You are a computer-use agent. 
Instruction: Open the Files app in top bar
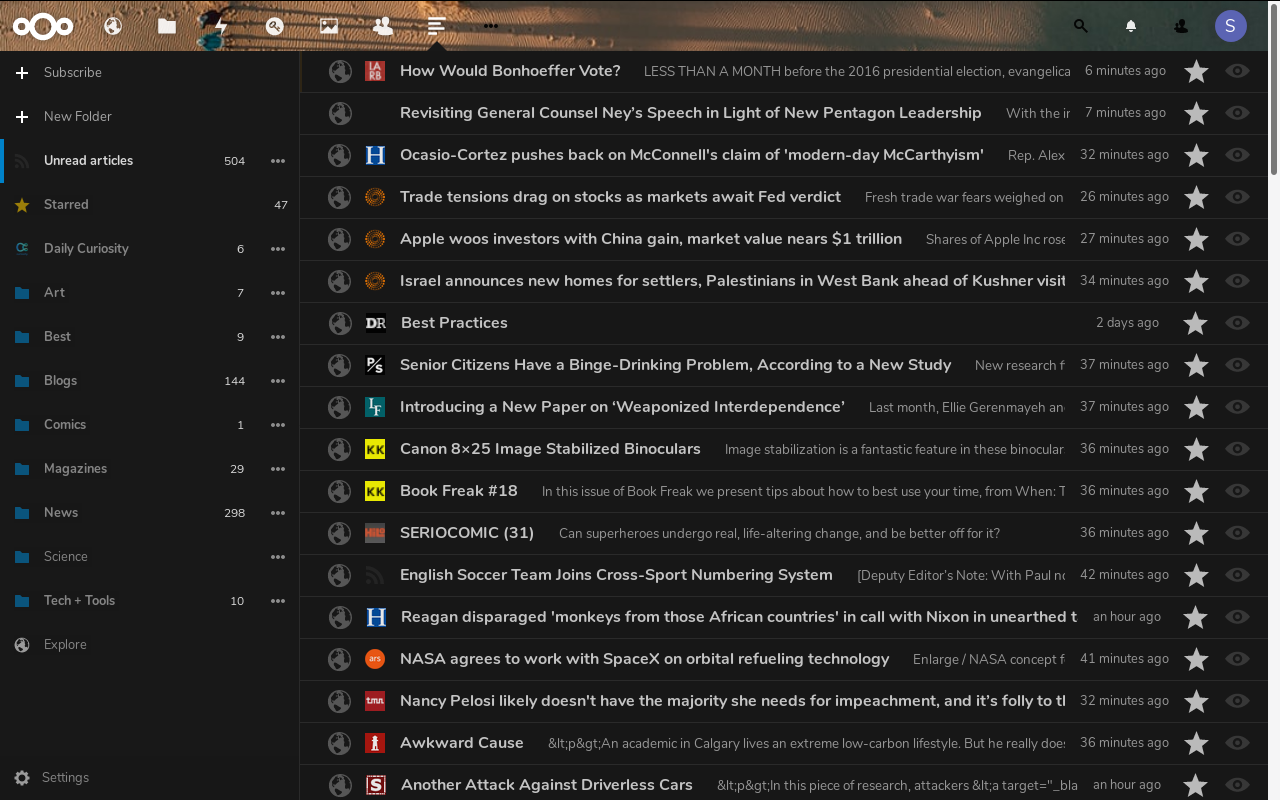coord(167,26)
